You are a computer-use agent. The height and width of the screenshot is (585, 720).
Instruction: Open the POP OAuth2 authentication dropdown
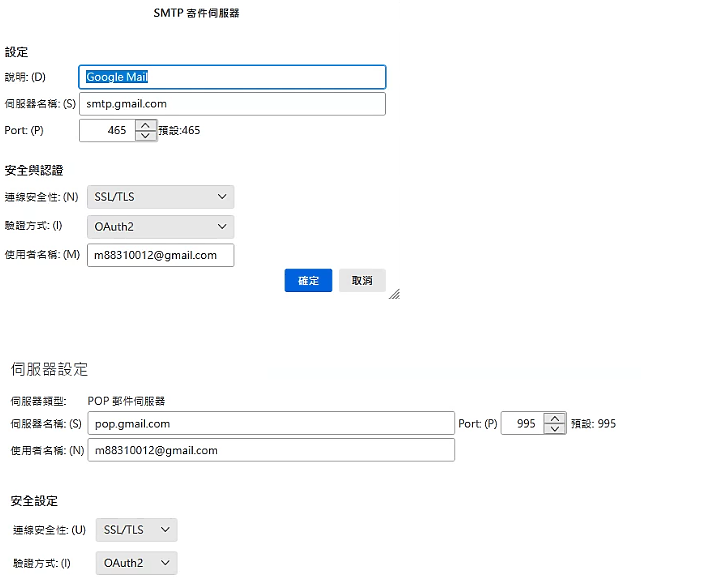coord(136,563)
